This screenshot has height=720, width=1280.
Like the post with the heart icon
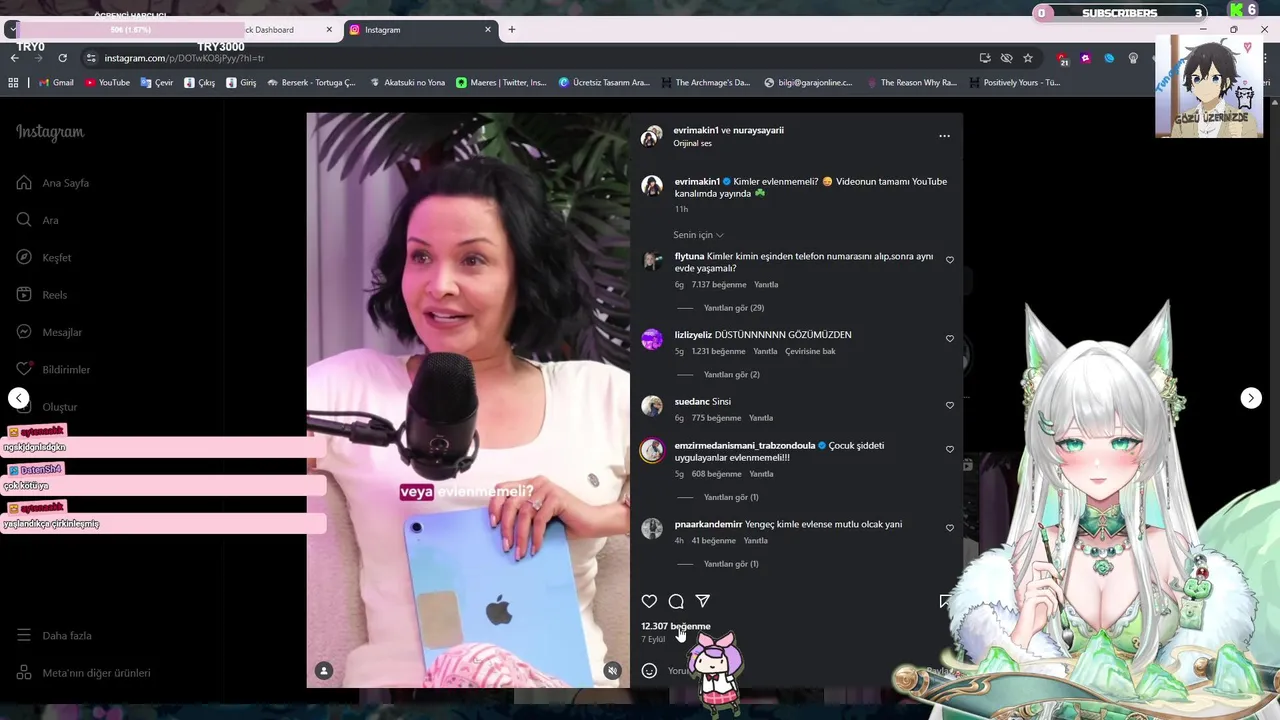point(649,601)
